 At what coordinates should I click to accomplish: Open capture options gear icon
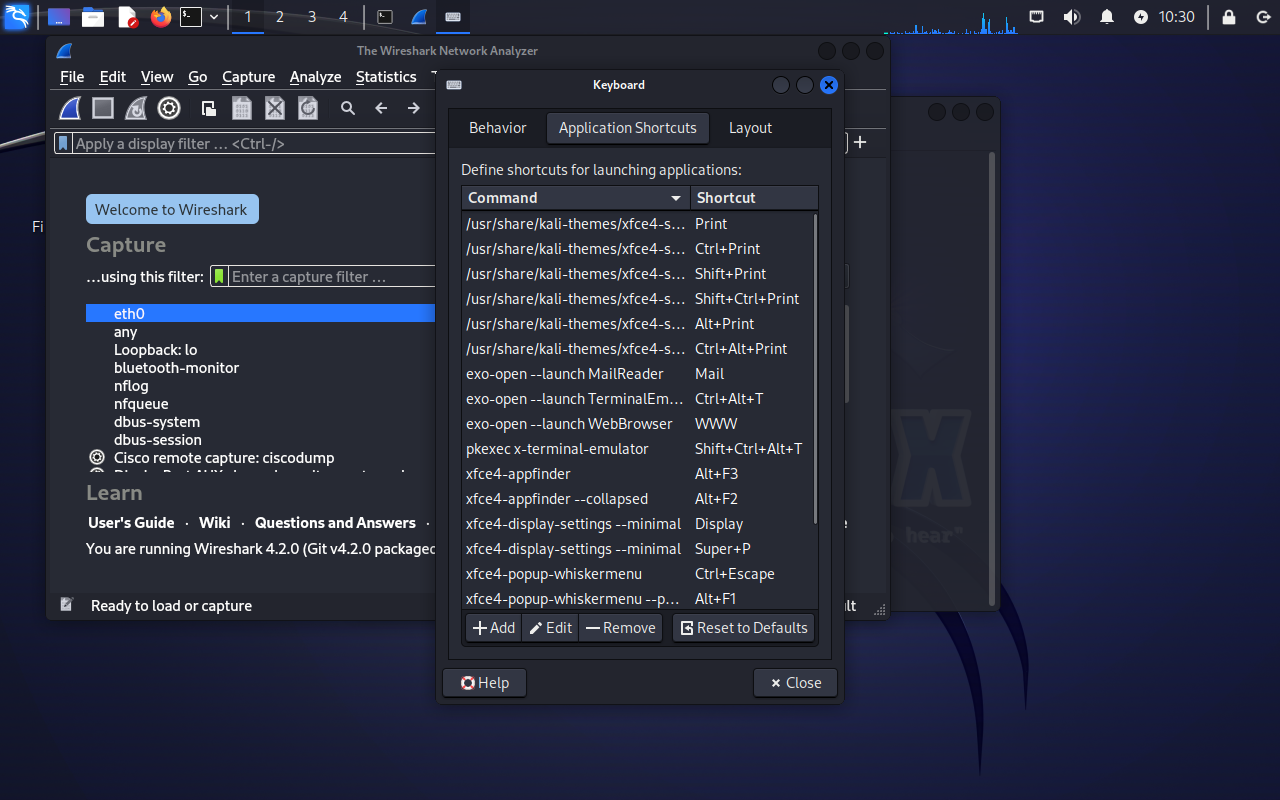[169, 108]
